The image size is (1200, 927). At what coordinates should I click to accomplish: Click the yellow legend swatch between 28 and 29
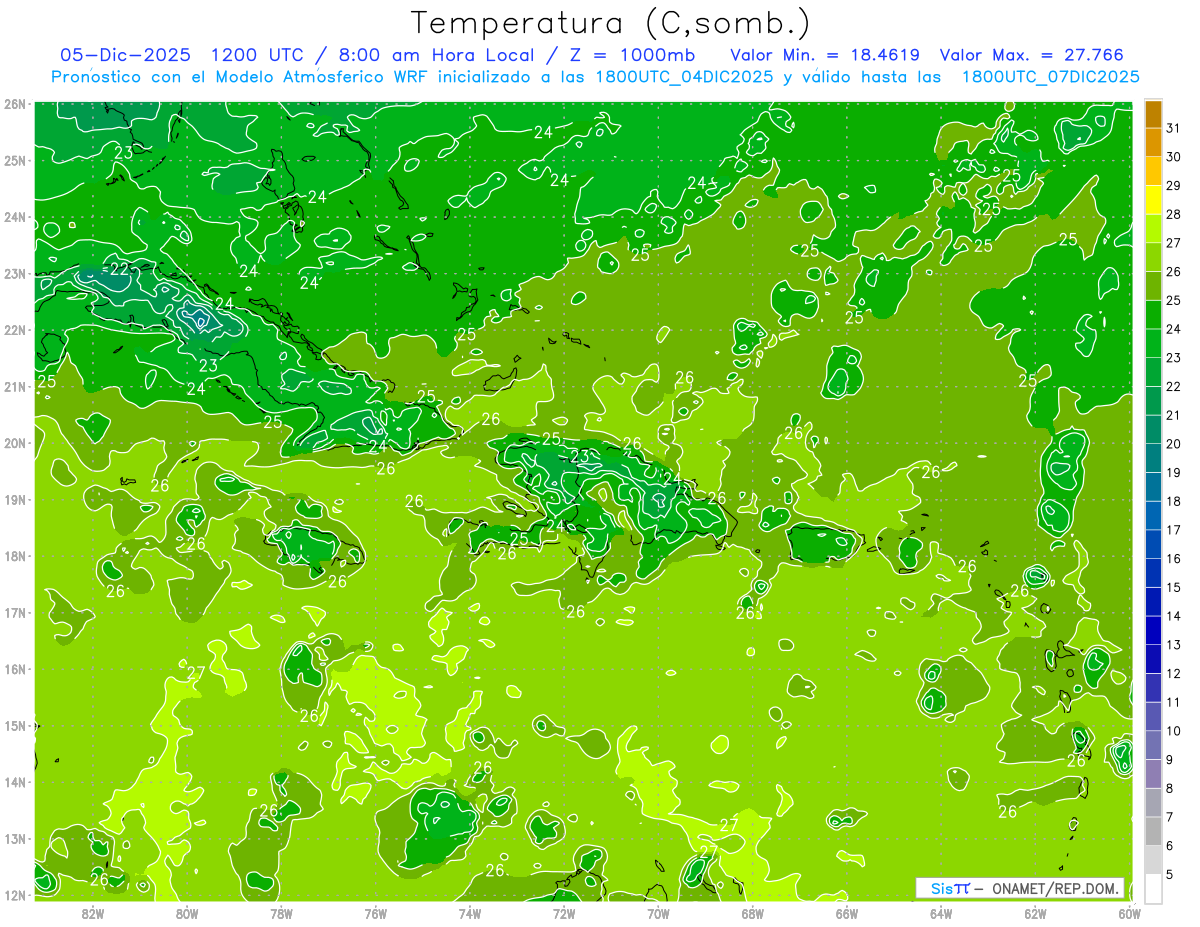pyautogui.click(x=1154, y=201)
